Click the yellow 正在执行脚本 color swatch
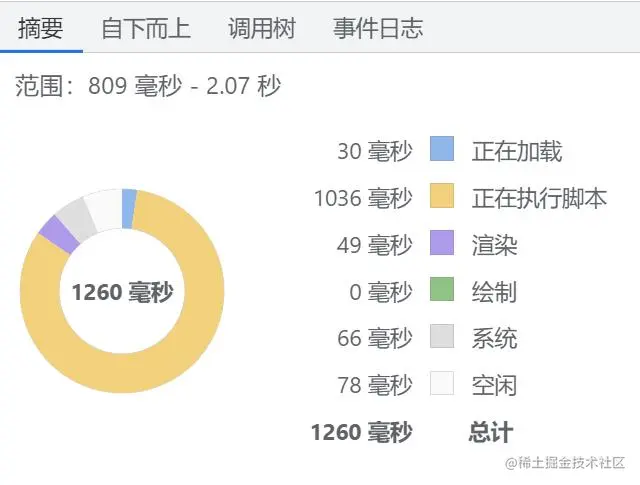 point(442,197)
